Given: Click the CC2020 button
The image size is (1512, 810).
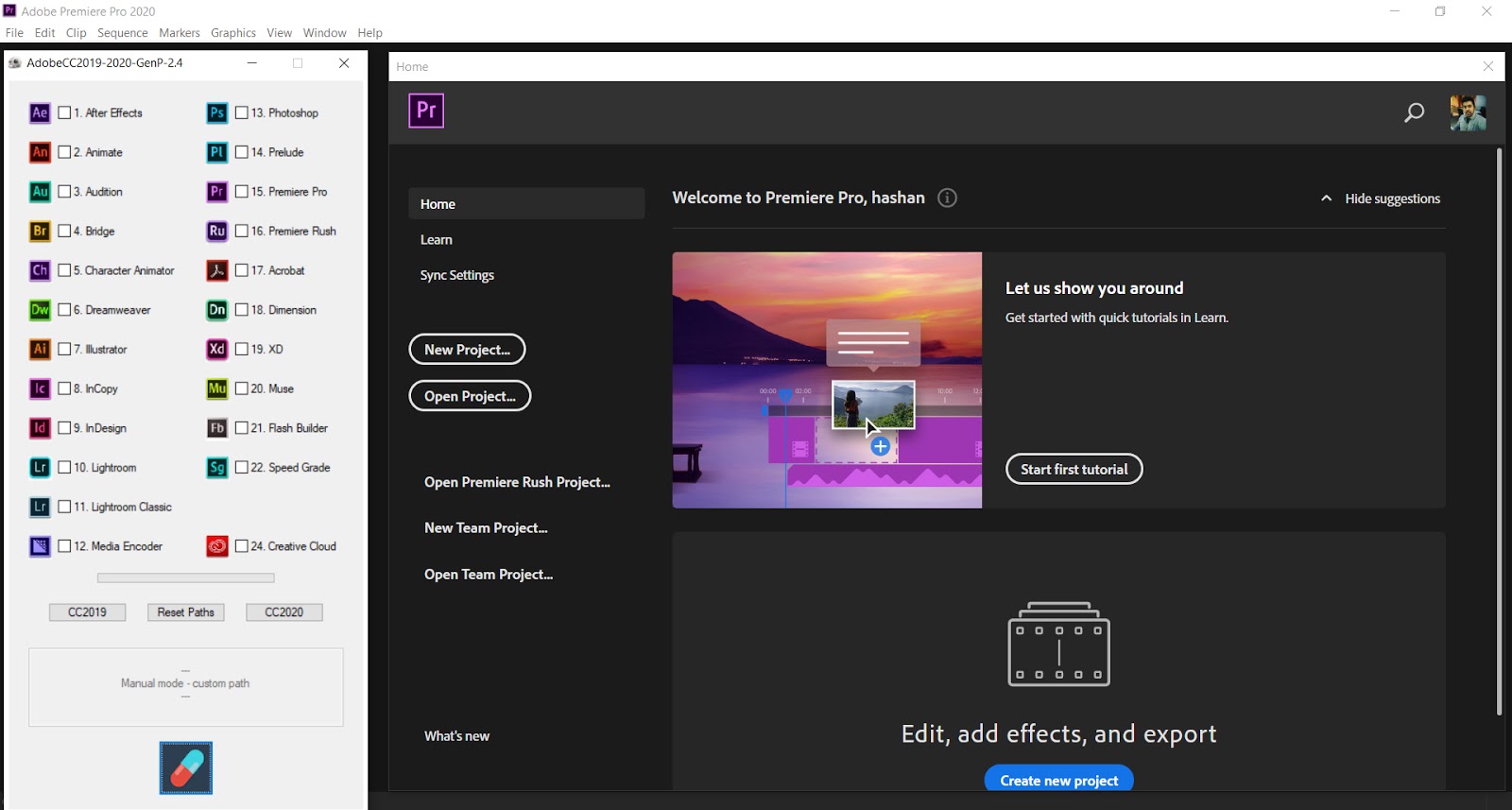Looking at the screenshot, I should point(284,612).
